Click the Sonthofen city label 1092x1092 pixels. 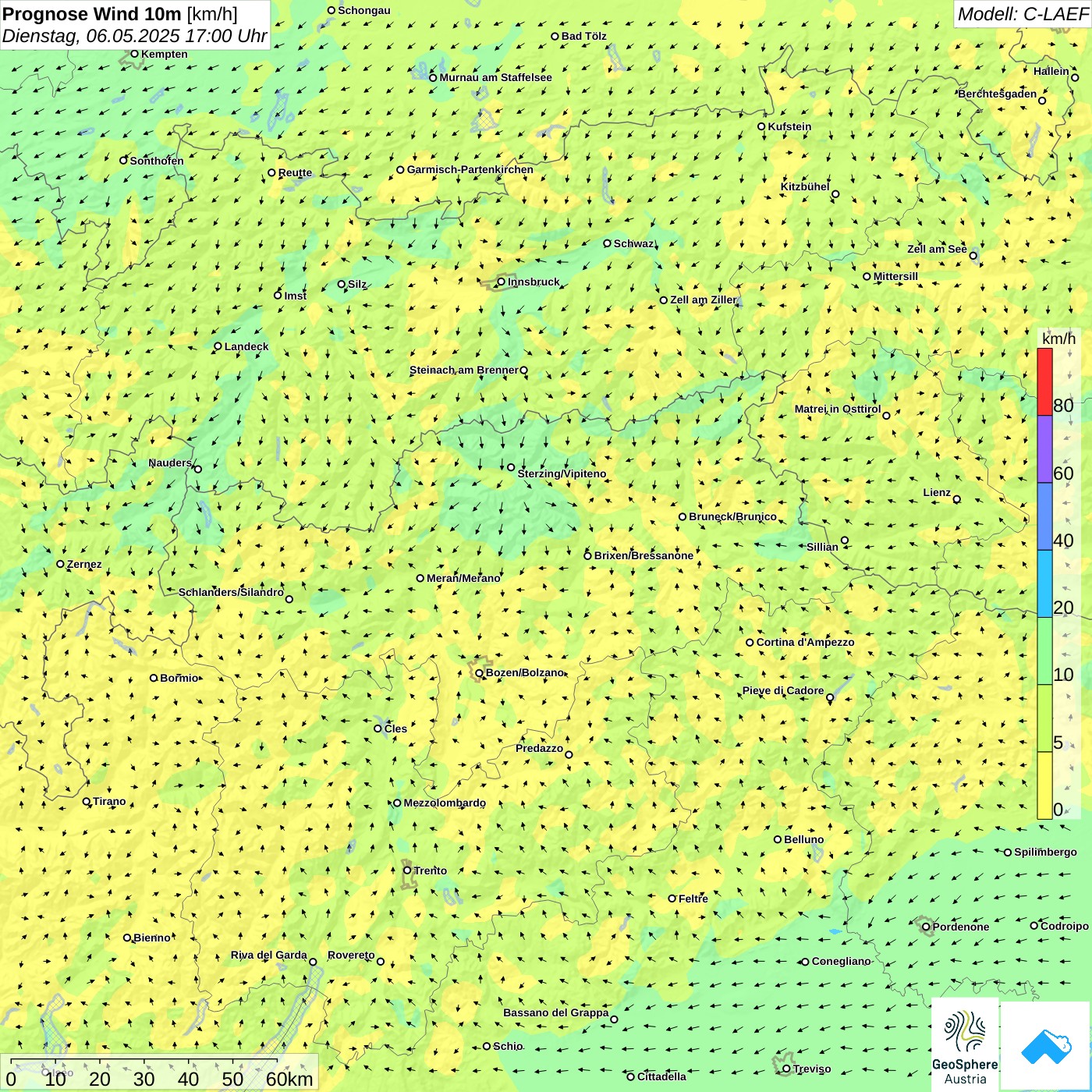[157, 161]
